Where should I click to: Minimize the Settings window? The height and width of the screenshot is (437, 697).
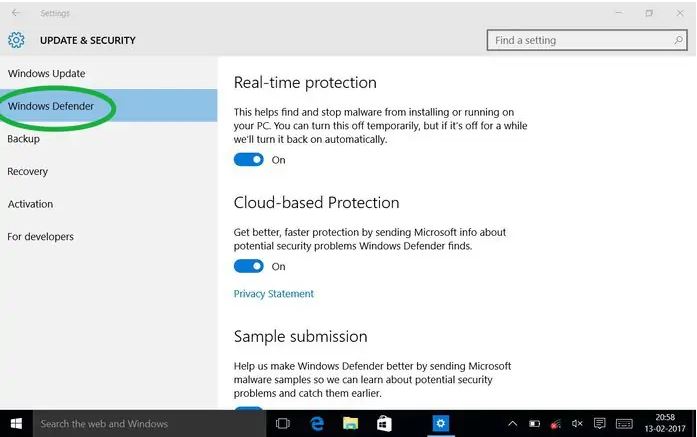619,13
